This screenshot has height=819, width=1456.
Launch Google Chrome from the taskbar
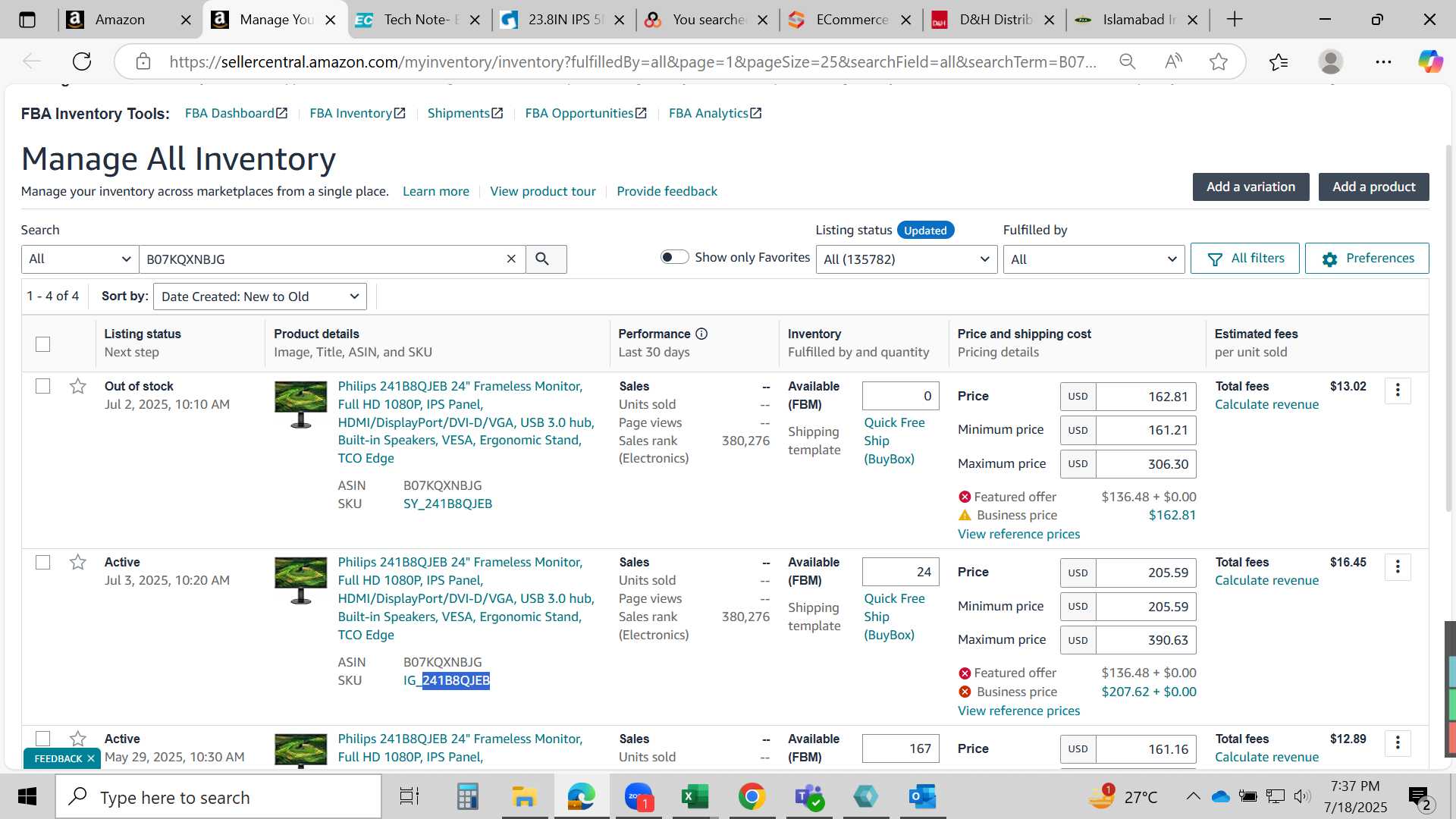coord(752,797)
